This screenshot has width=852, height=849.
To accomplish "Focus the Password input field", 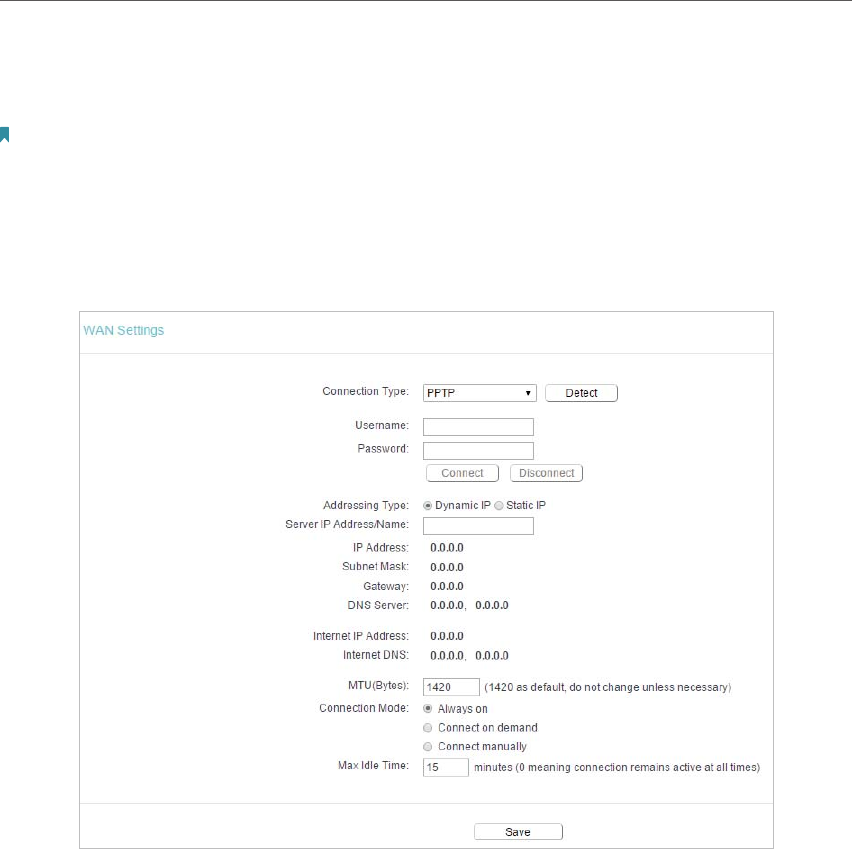I will [x=478, y=451].
